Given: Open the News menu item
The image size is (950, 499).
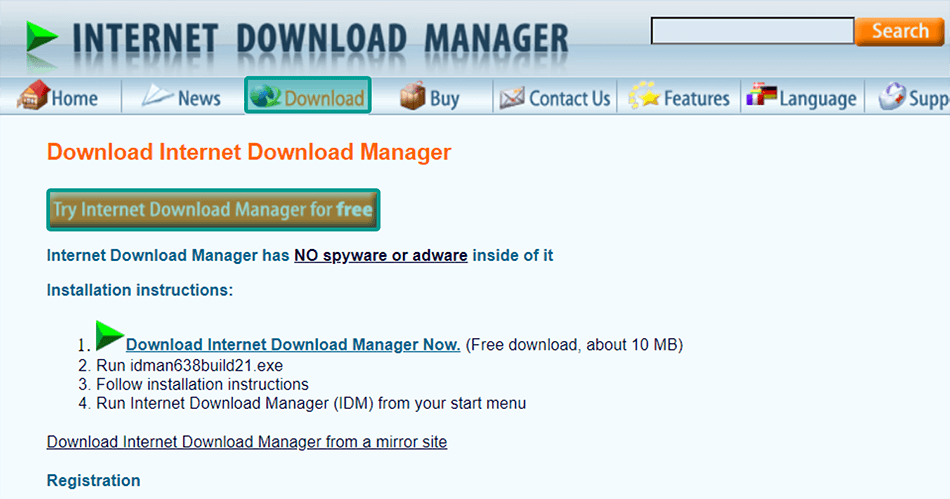Looking at the screenshot, I should coord(199,98).
